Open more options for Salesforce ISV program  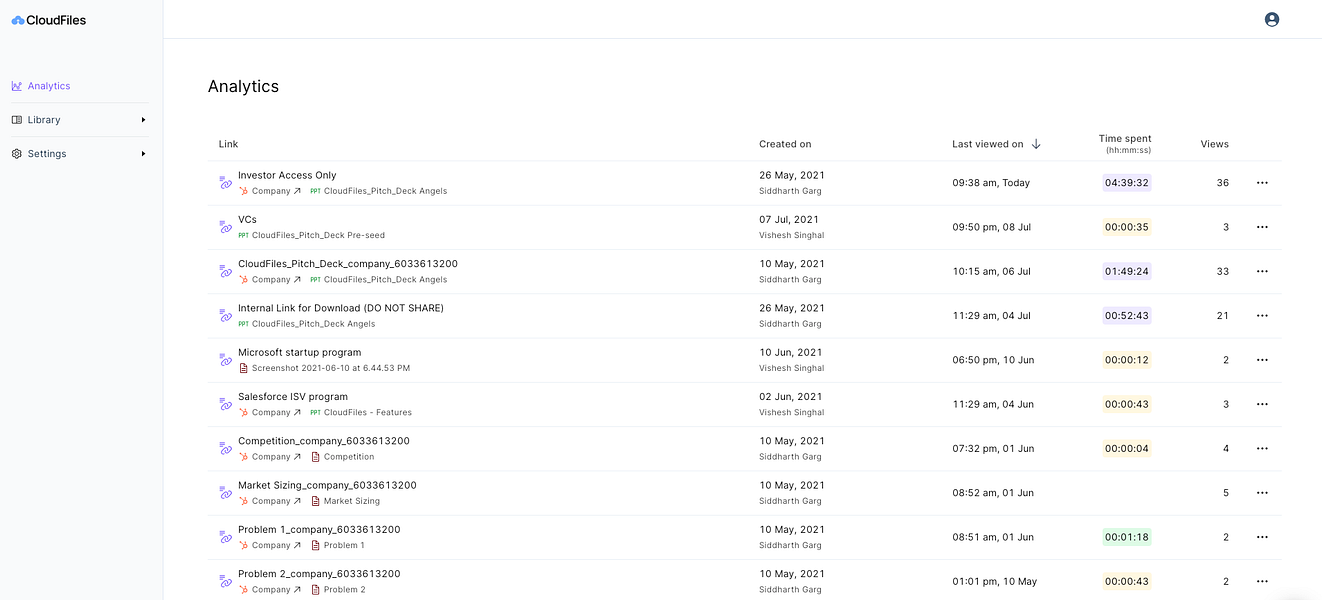click(x=1262, y=404)
